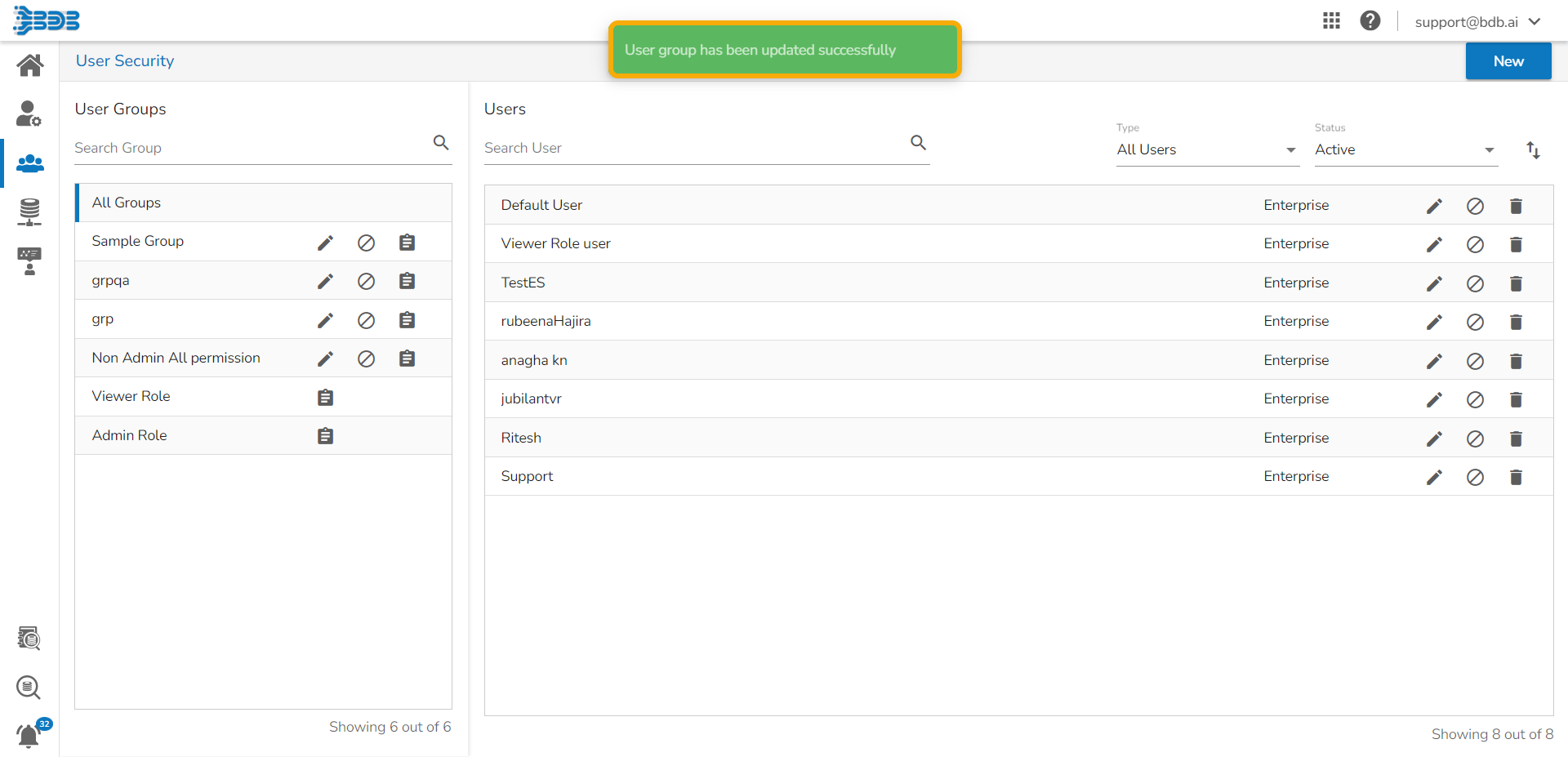Click the Search Group magnifier button

441,143
